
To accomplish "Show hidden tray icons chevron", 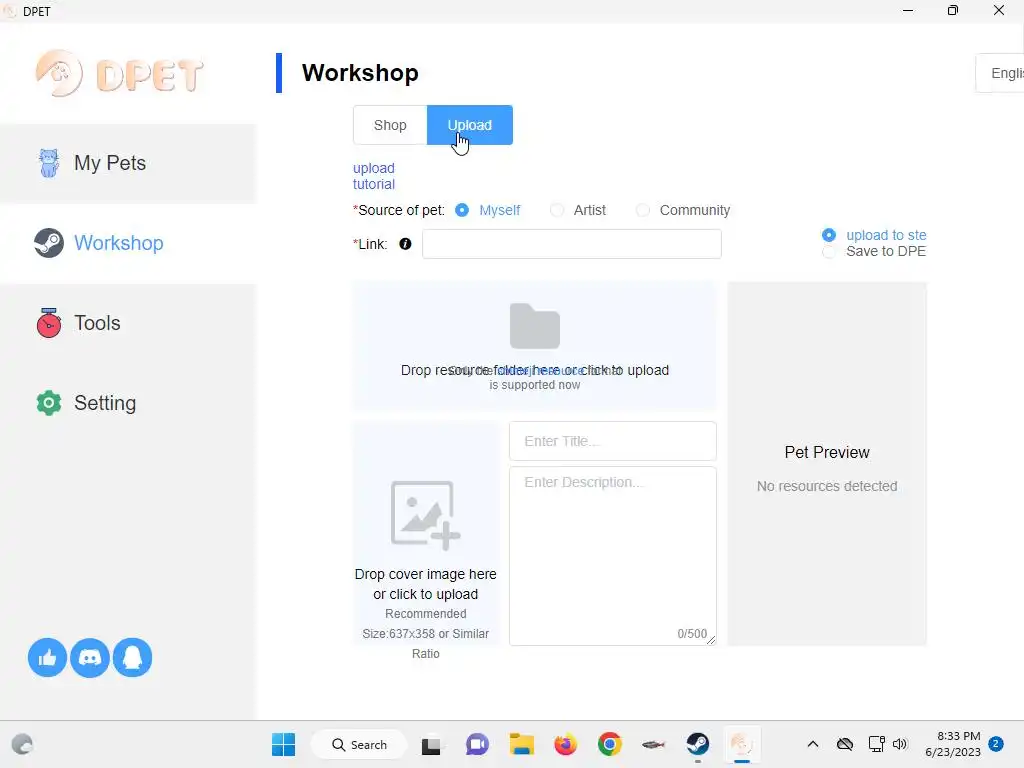I will [813, 744].
